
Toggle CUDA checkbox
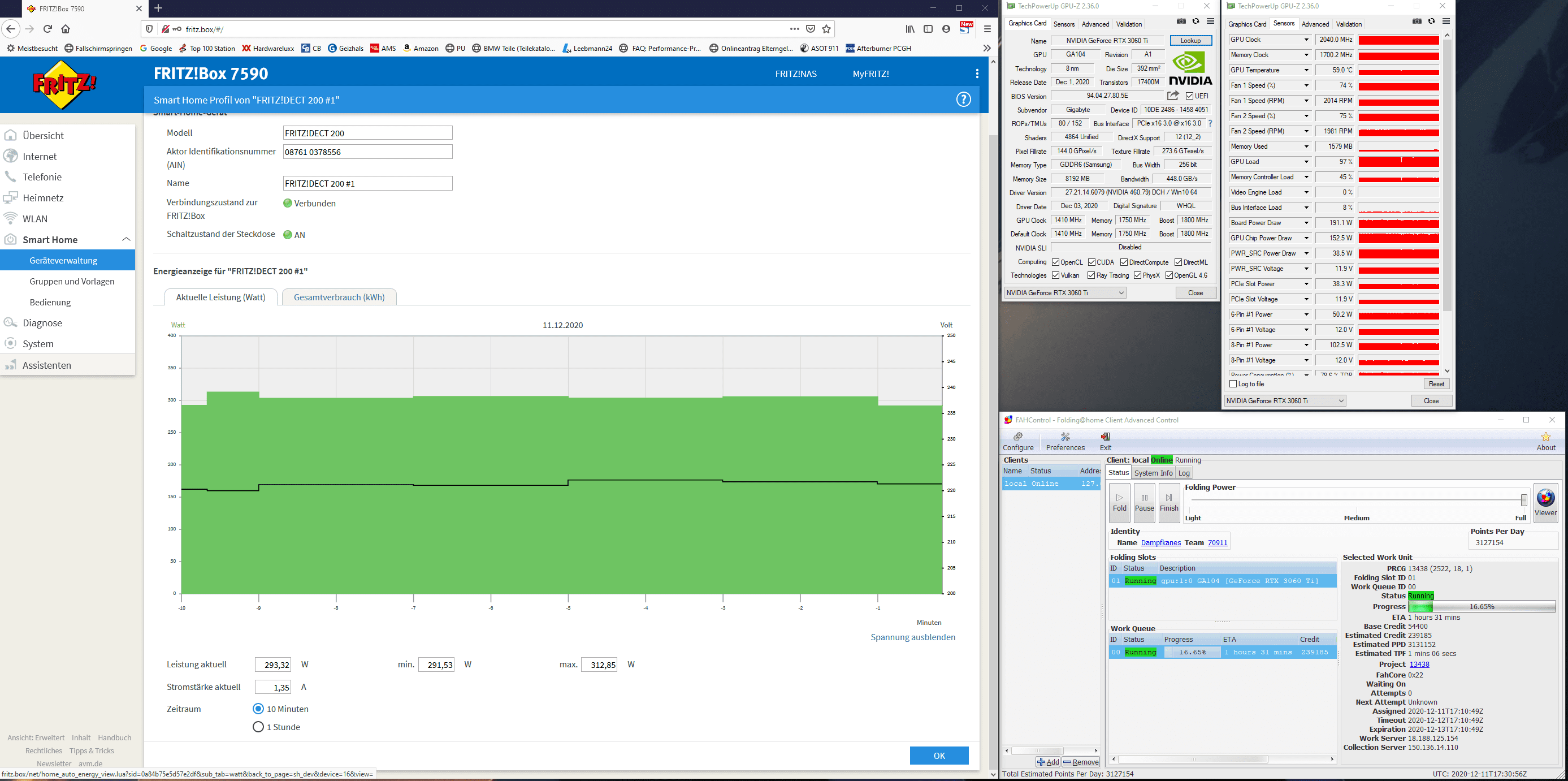(1092, 262)
